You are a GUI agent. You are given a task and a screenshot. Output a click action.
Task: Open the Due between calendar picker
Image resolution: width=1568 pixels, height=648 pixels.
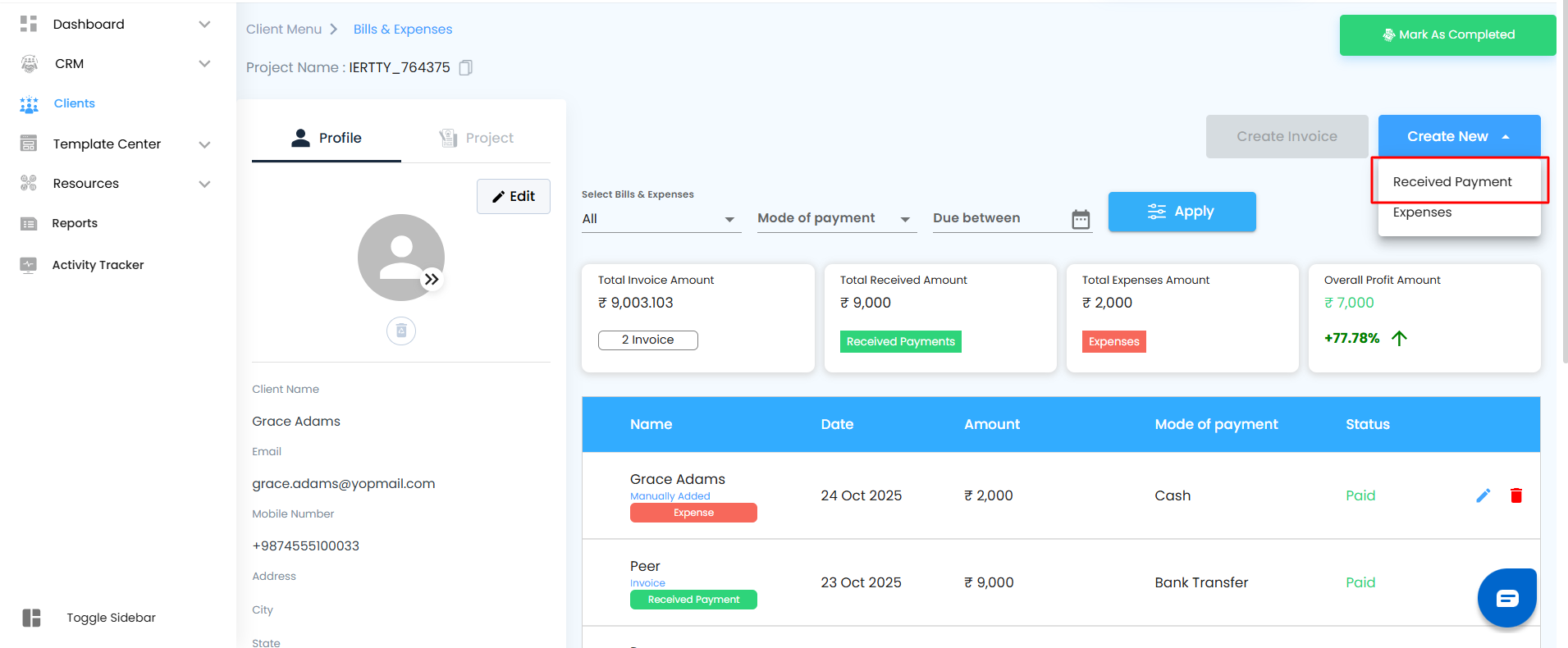coord(1081,219)
